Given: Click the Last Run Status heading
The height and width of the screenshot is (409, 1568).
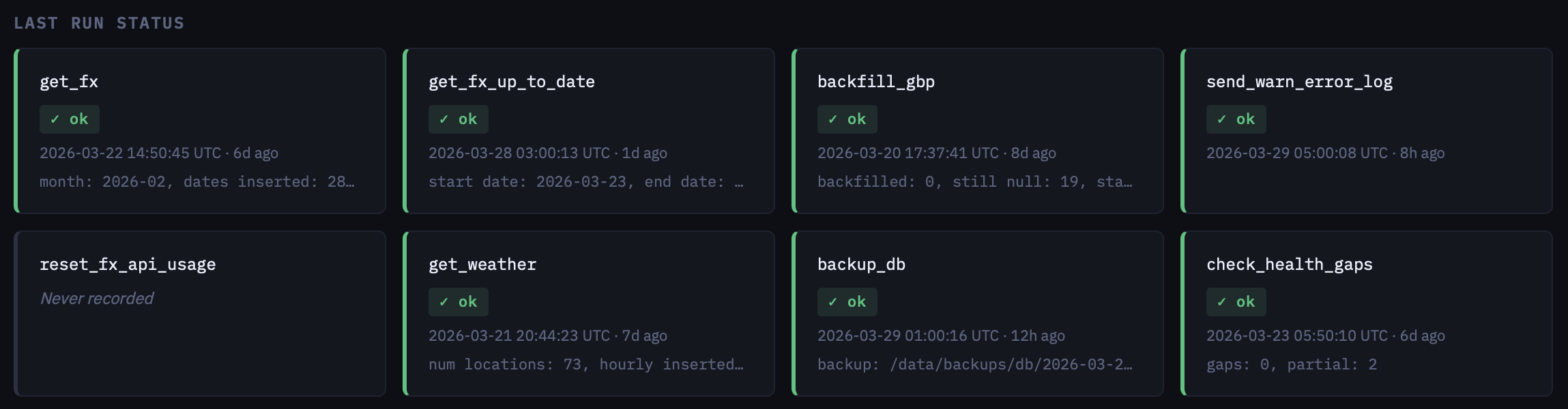Looking at the screenshot, I should [x=99, y=23].
